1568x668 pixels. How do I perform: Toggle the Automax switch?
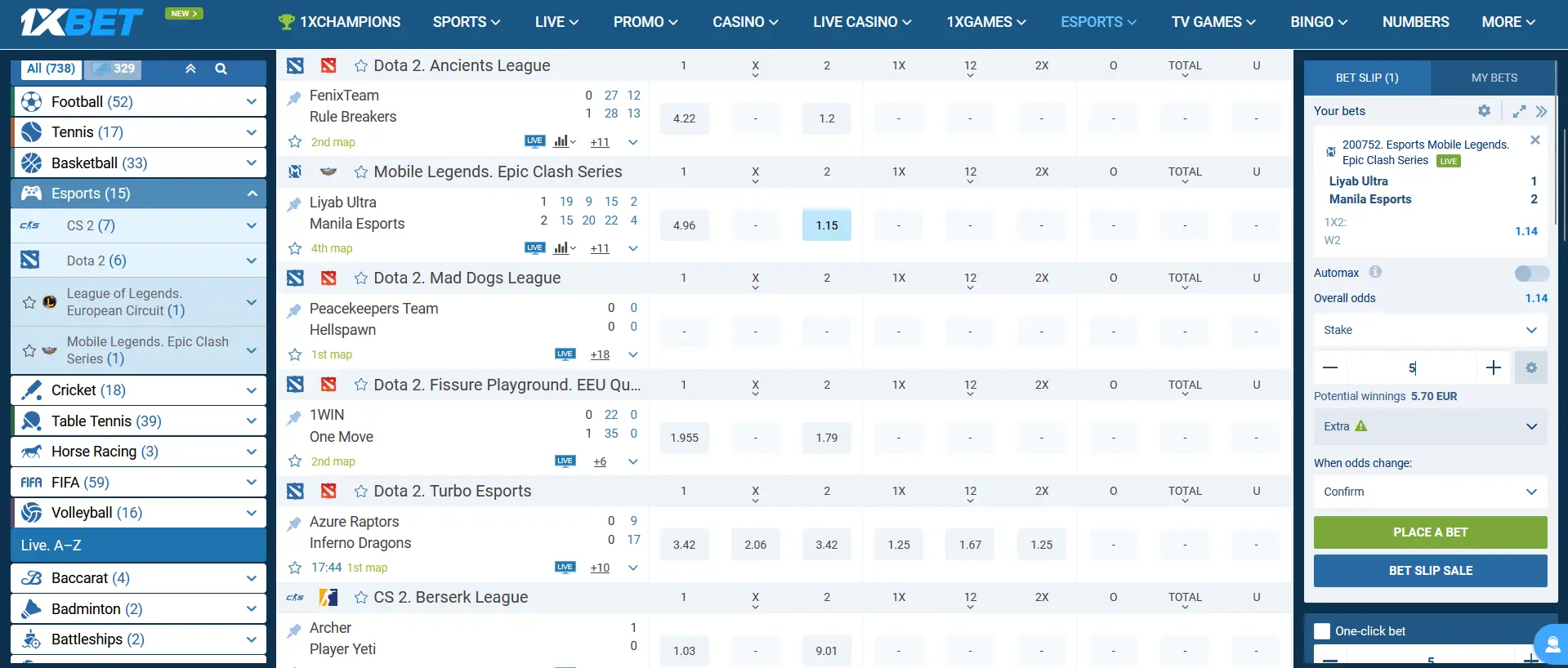[1531, 274]
